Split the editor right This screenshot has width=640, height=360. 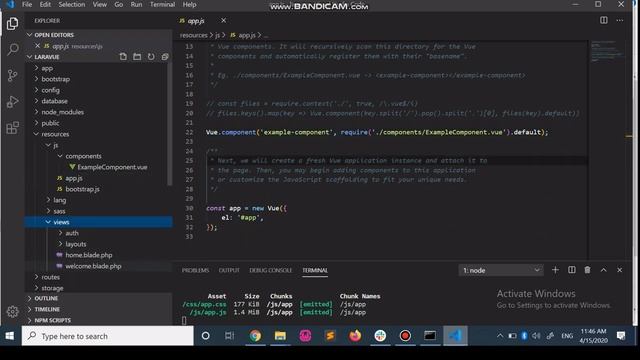[x=604, y=20]
